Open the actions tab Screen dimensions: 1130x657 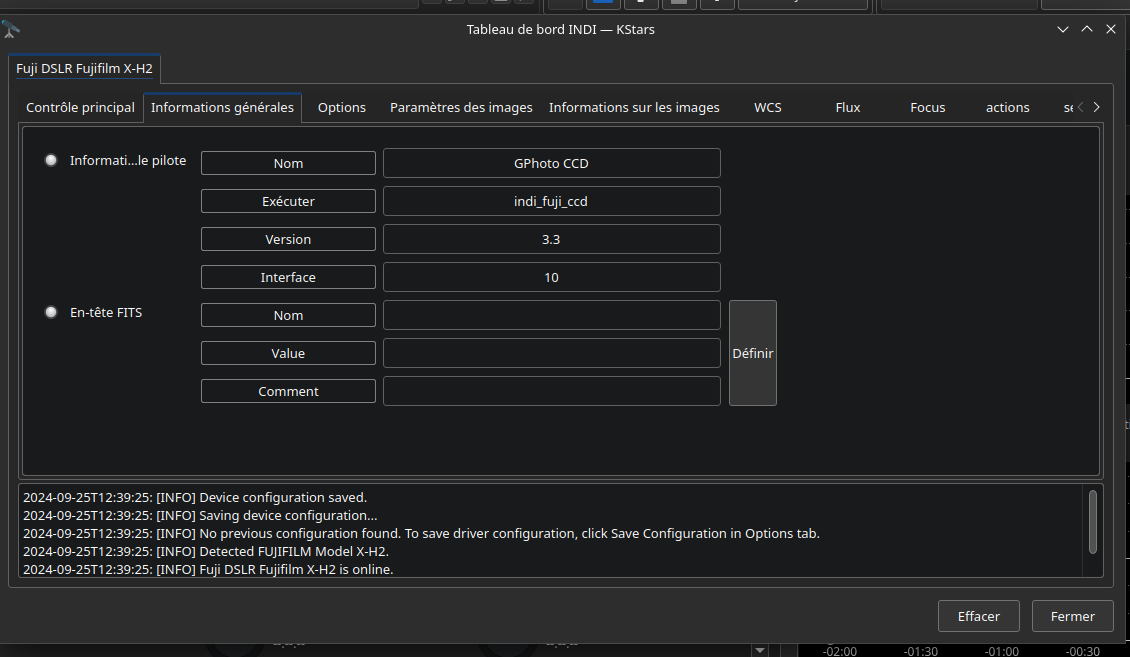pos(1007,107)
